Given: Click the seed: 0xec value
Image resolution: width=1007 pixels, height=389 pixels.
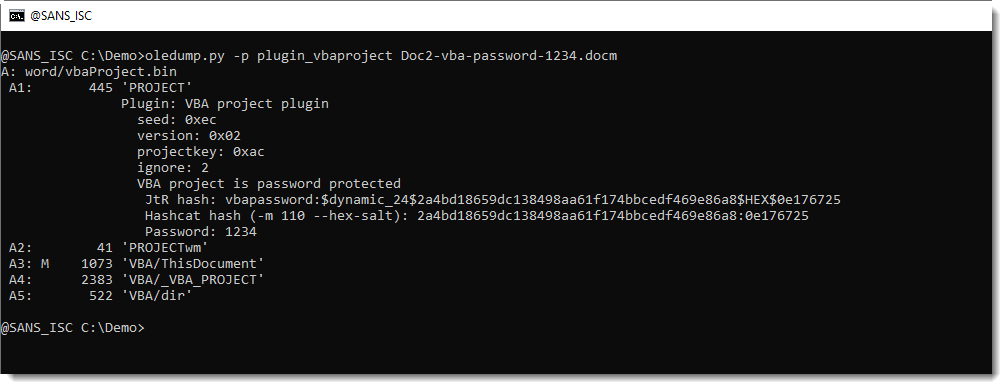Looking at the screenshot, I should point(177,120).
